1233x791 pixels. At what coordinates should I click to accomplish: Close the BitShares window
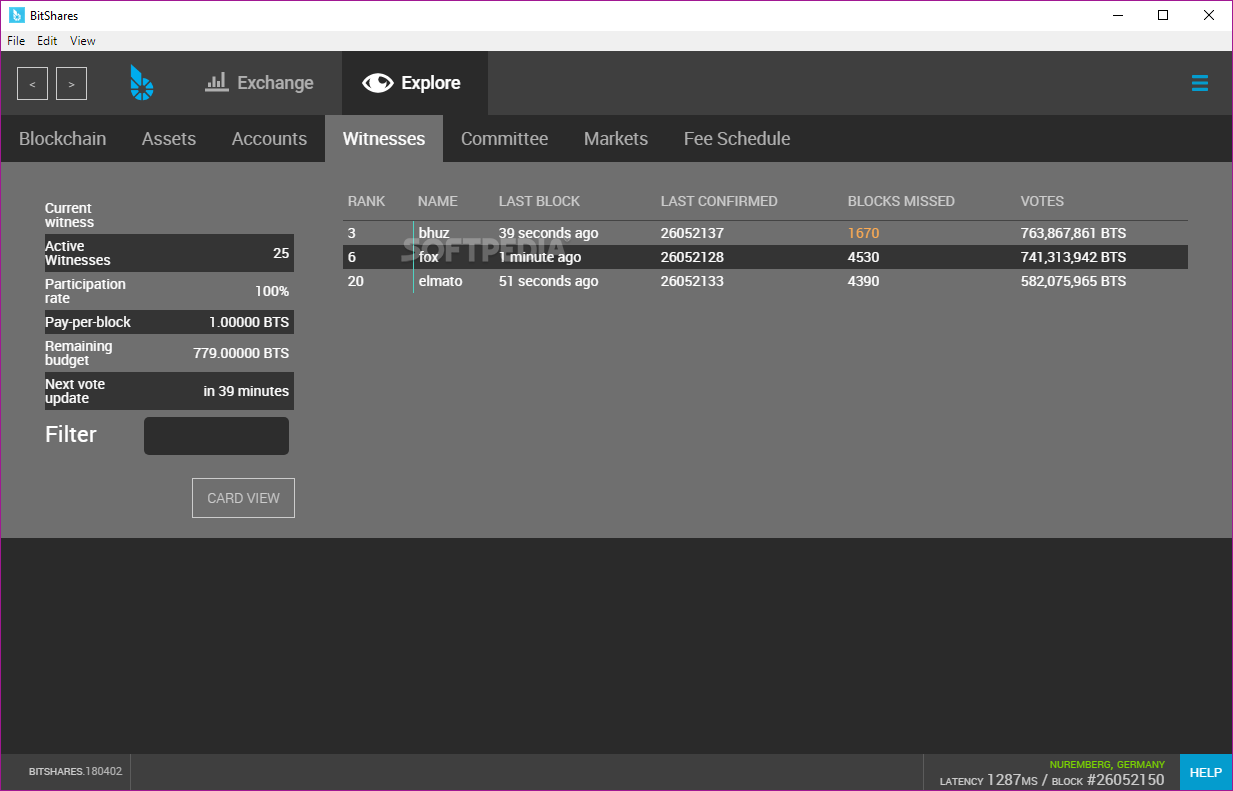pos(1209,15)
